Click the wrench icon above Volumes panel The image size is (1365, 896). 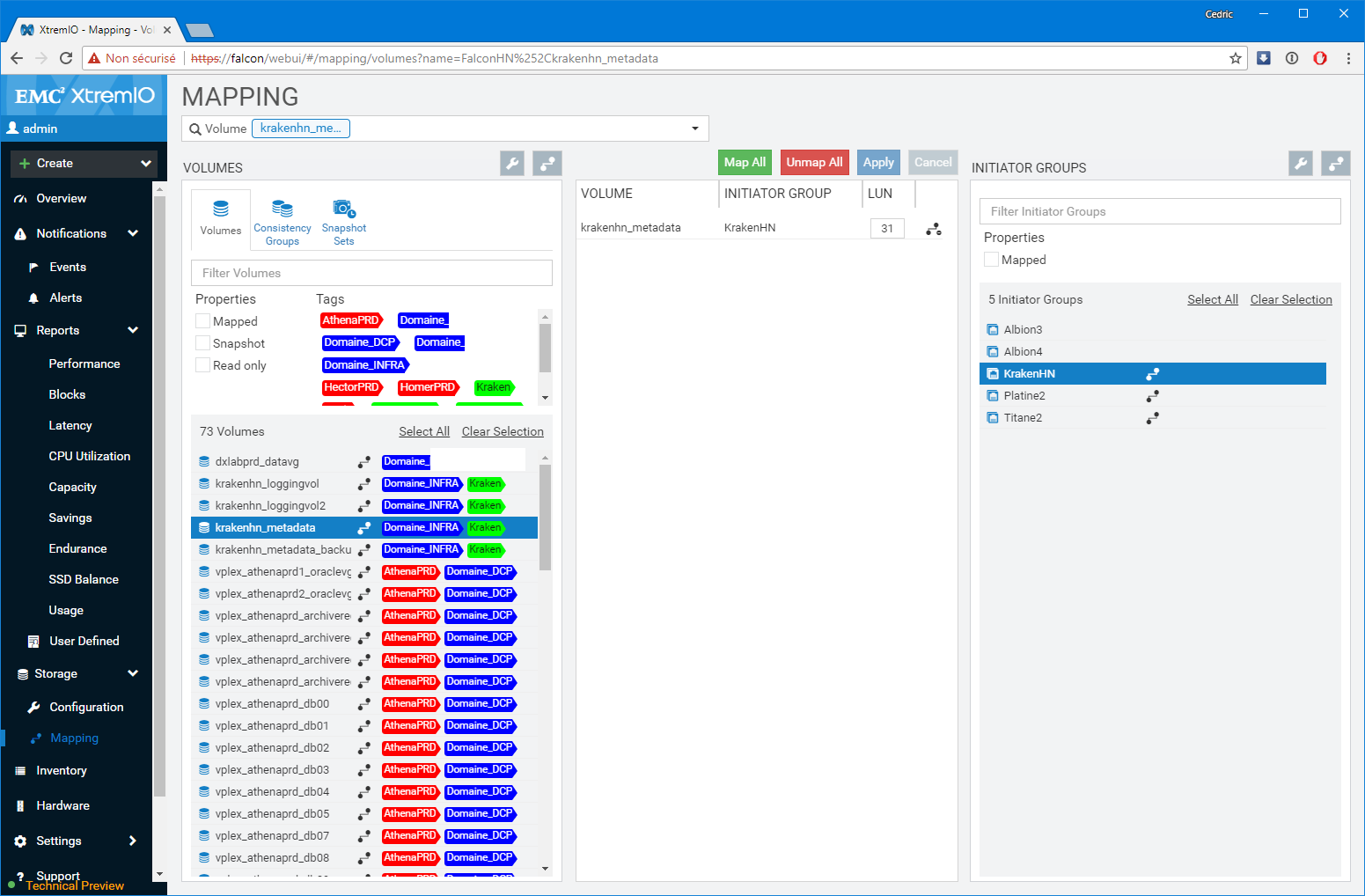click(x=512, y=164)
